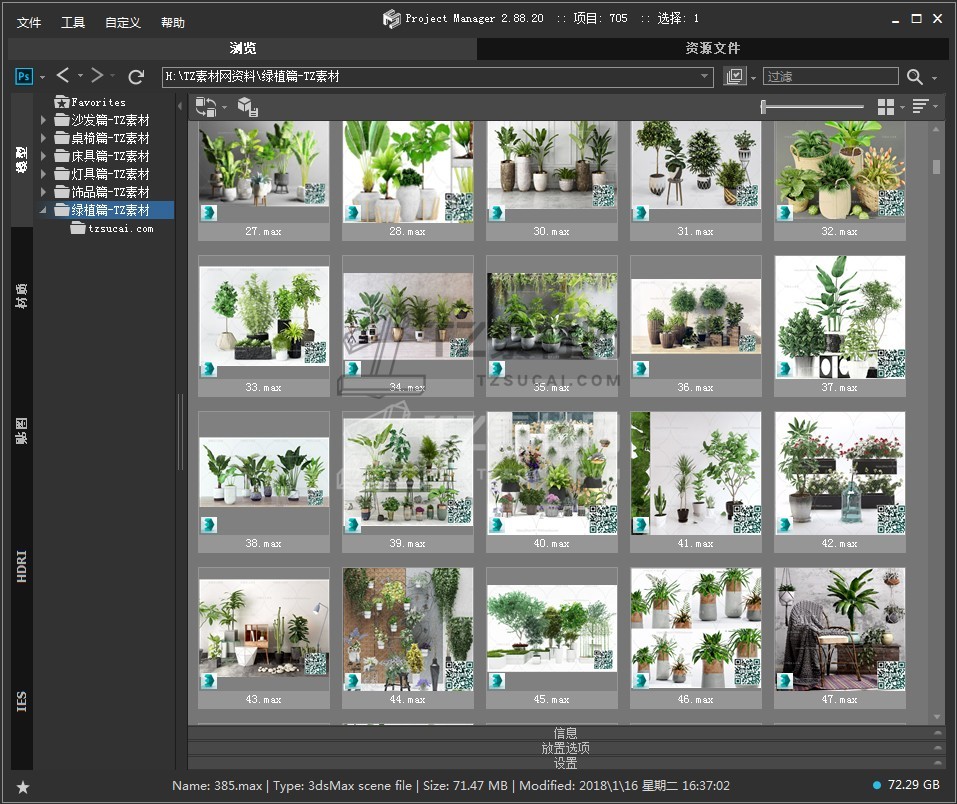Click the swap/convert files toolbar icon

pyautogui.click(x=206, y=106)
